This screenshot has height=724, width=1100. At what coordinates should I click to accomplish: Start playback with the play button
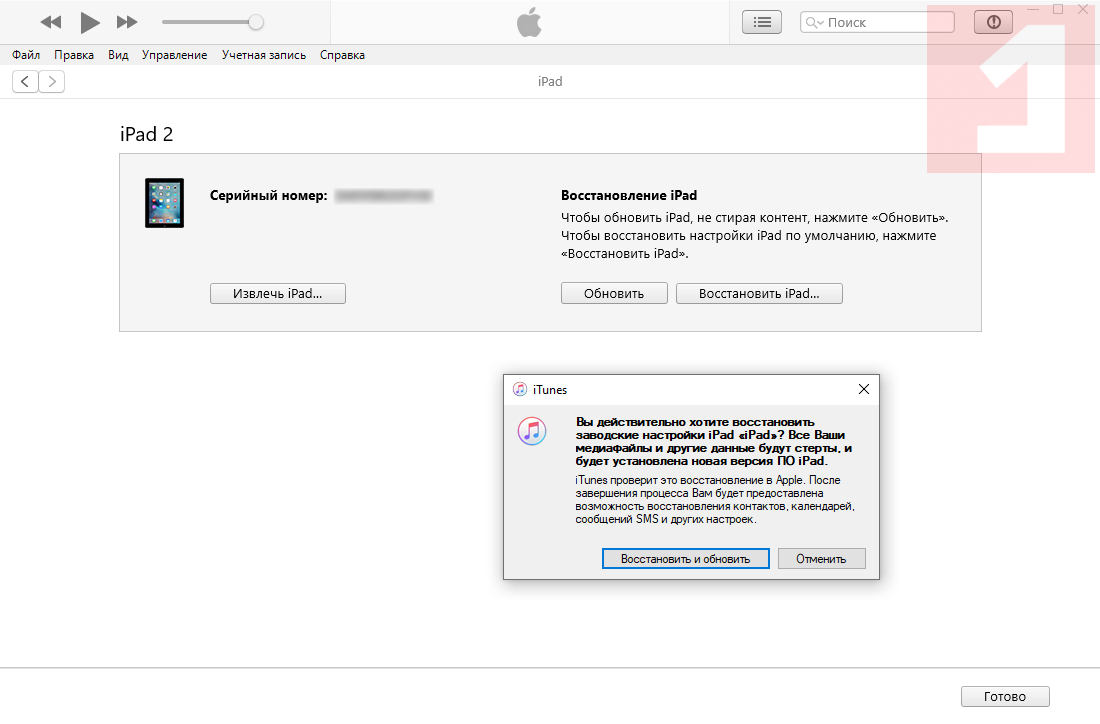click(90, 22)
